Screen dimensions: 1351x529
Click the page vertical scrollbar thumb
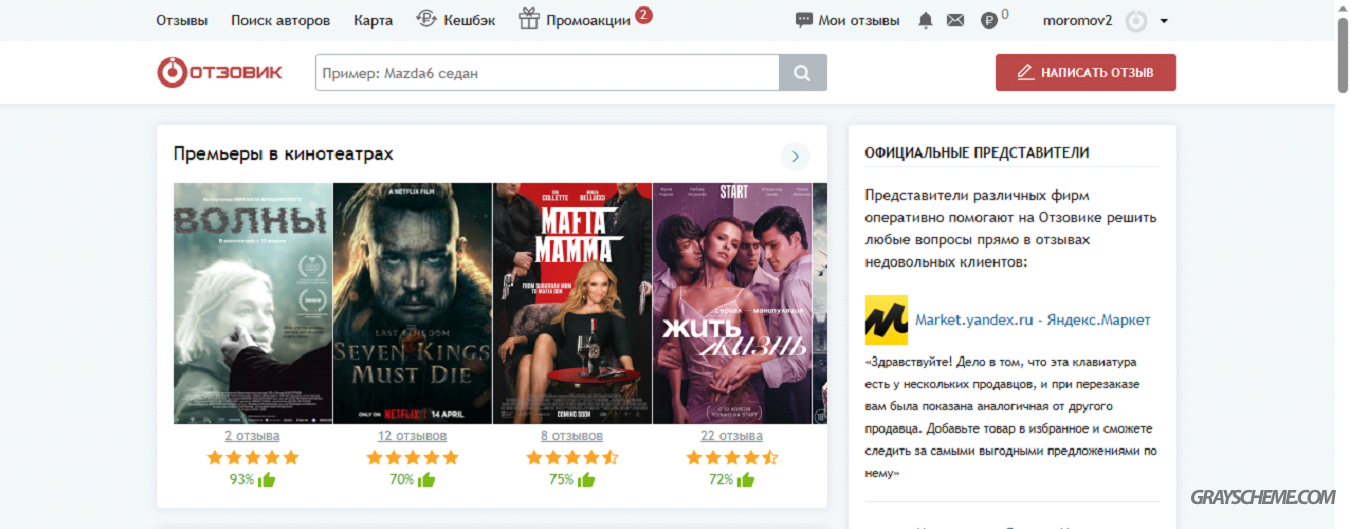[1342, 55]
